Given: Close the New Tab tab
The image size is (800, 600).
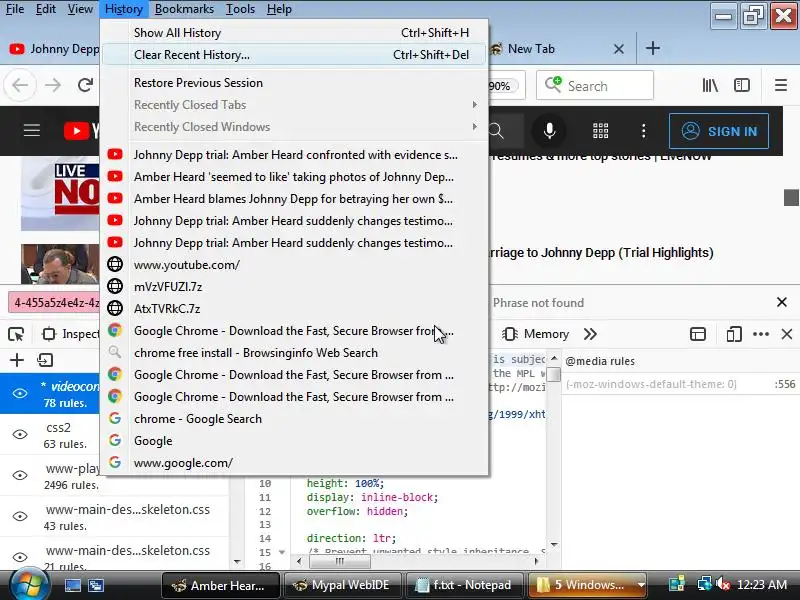Looking at the screenshot, I should [x=619, y=49].
